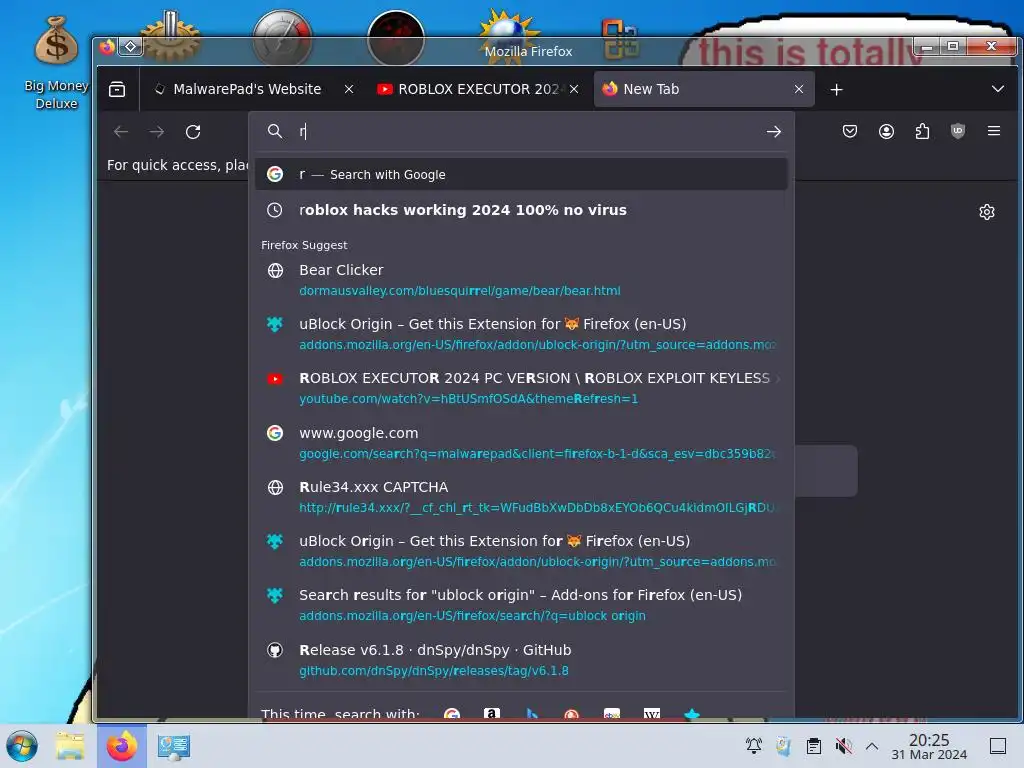Close the MalwarePad's Website tab
The image size is (1024, 768).
pyautogui.click(x=349, y=89)
